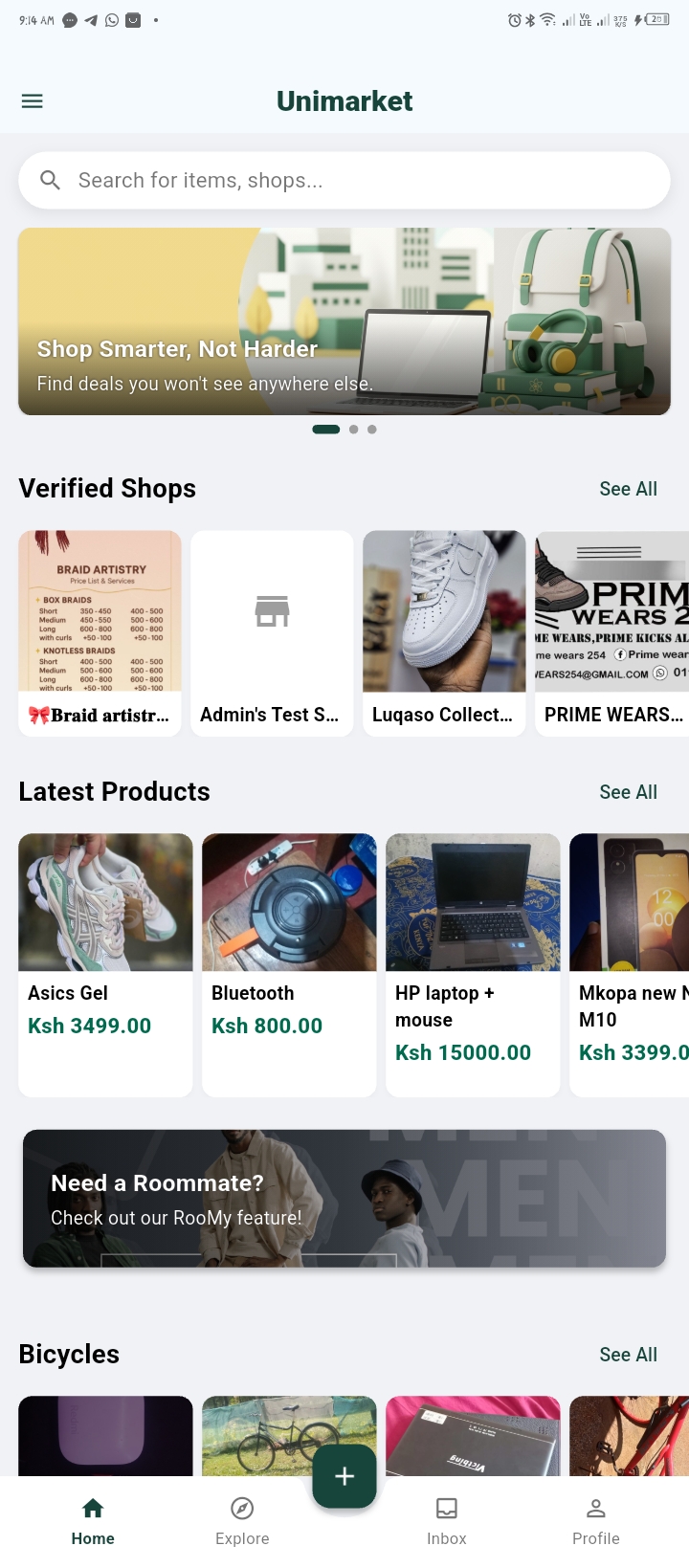The width and height of the screenshot is (689, 1568).
Task: Switch to the Inbox tab
Action: click(x=446, y=1521)
